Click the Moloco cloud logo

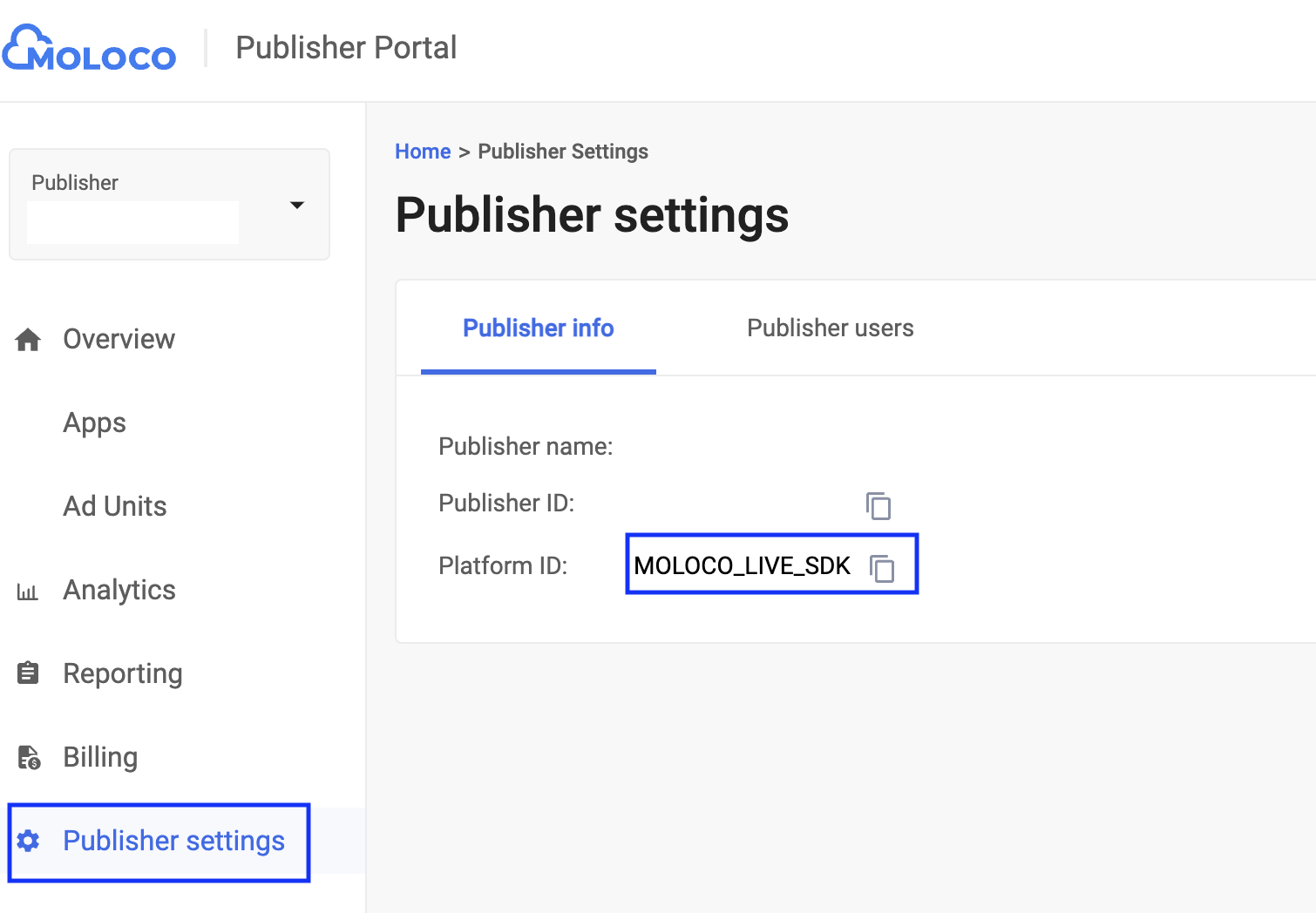[x=89, y=49]
